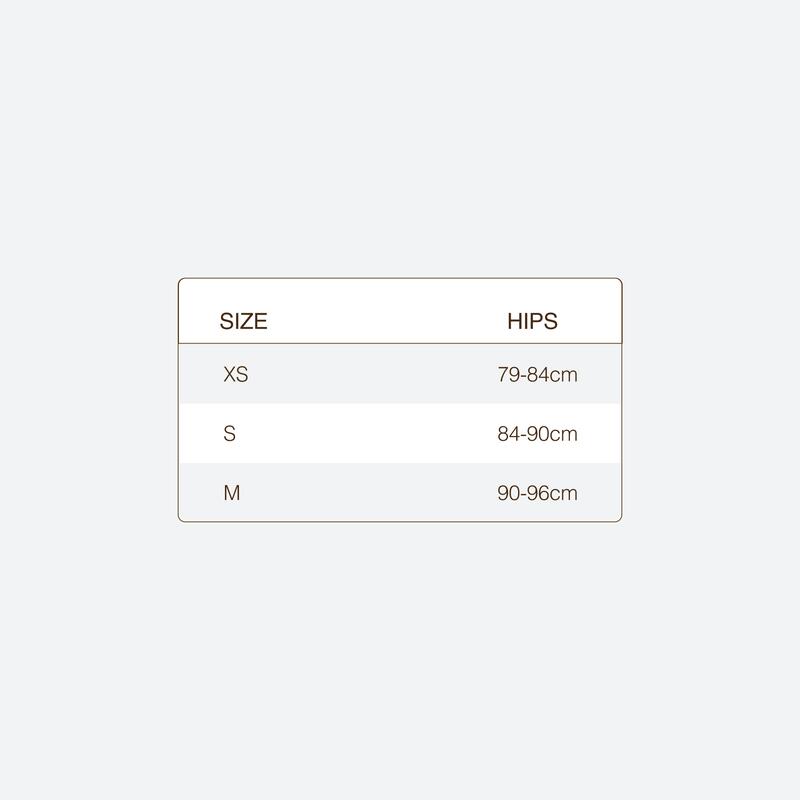
Task: Click the table's bottom-left rounded corner
Action: click(x=181, y=519)
